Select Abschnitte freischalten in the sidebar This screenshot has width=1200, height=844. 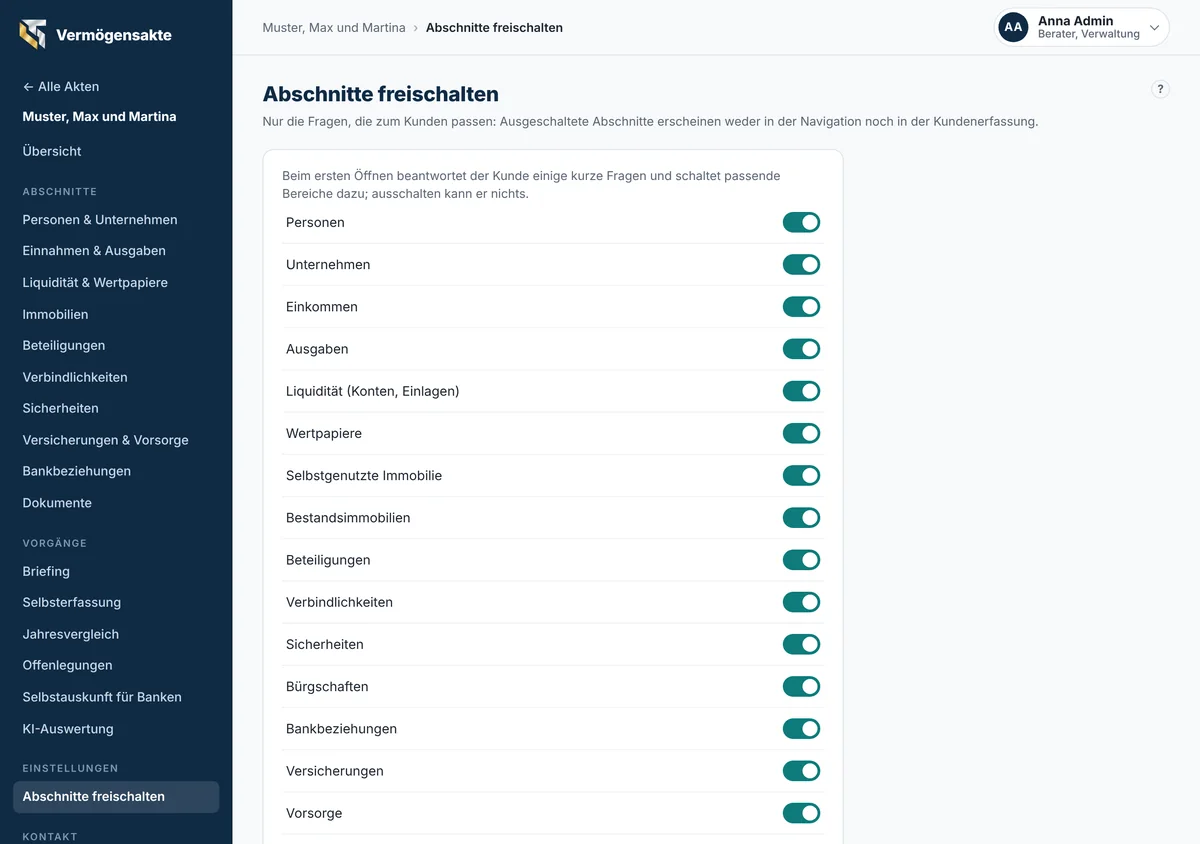point(116,797)
